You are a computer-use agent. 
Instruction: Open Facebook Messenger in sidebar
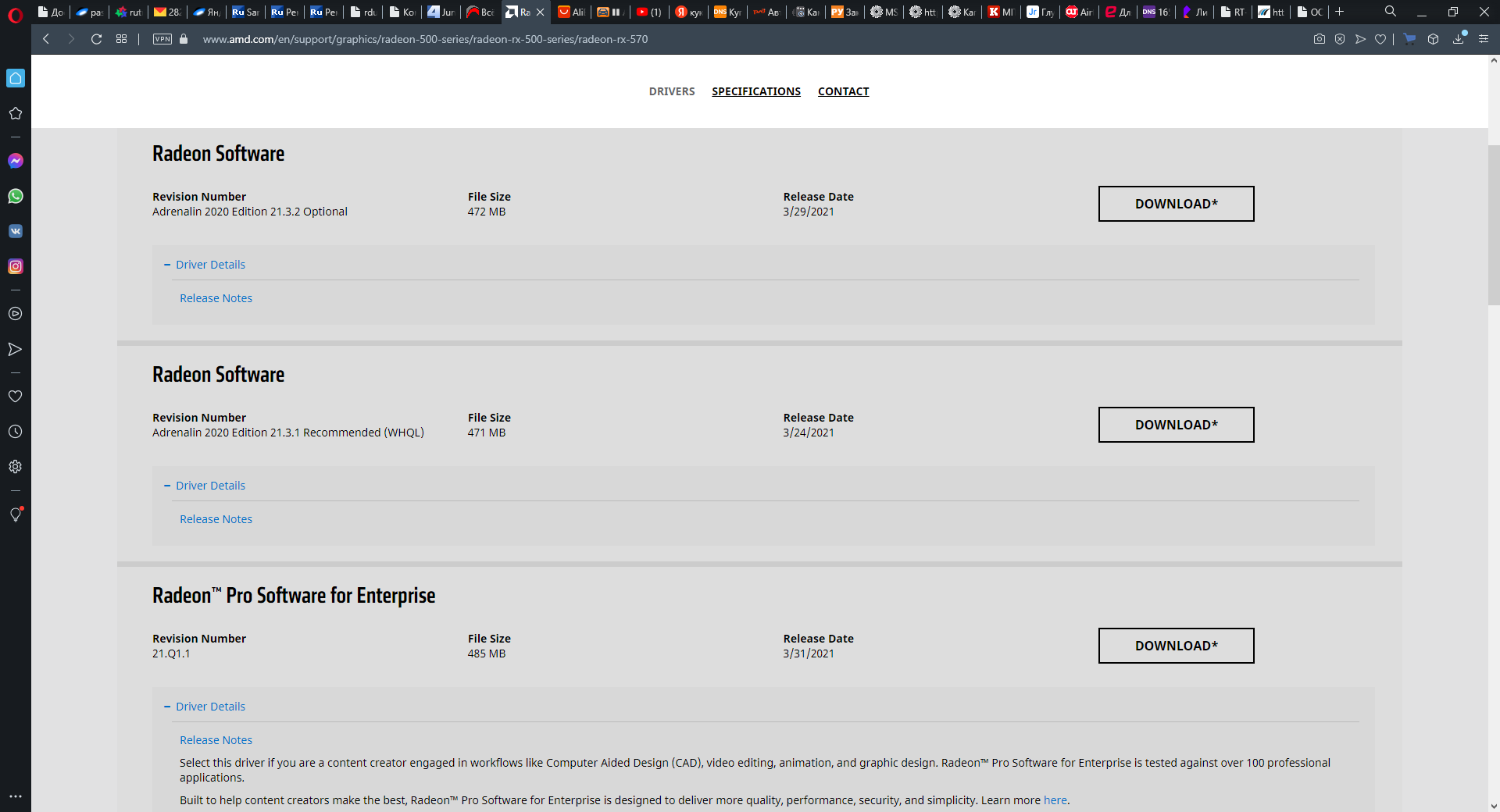click(x=16, y=161)
